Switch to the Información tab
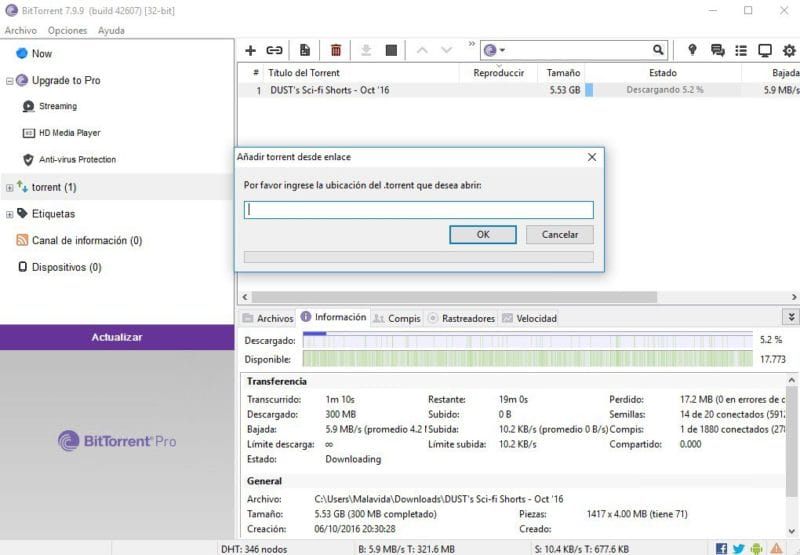Image resolution: width=800 pixels, height=555 pixels. [334, 317]
